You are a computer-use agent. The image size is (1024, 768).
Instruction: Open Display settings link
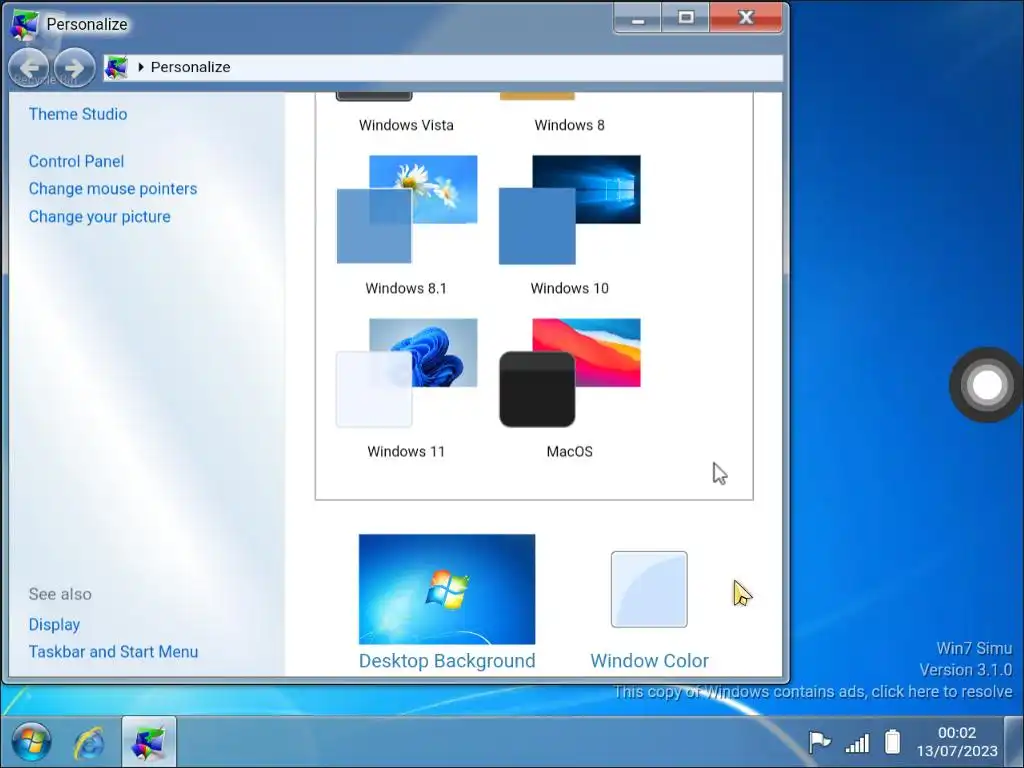(x=54, y=624)
